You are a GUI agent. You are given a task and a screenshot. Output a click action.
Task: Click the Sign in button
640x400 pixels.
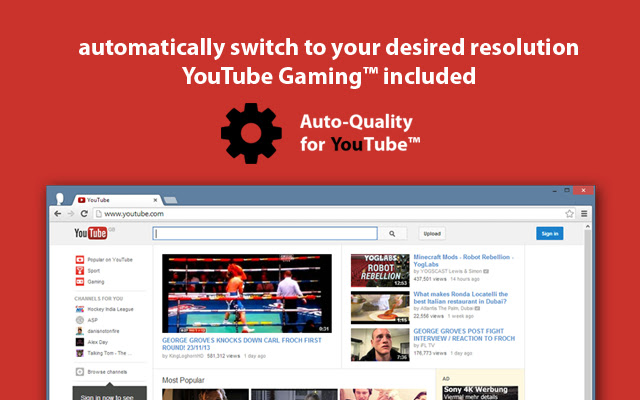(549, 233)
